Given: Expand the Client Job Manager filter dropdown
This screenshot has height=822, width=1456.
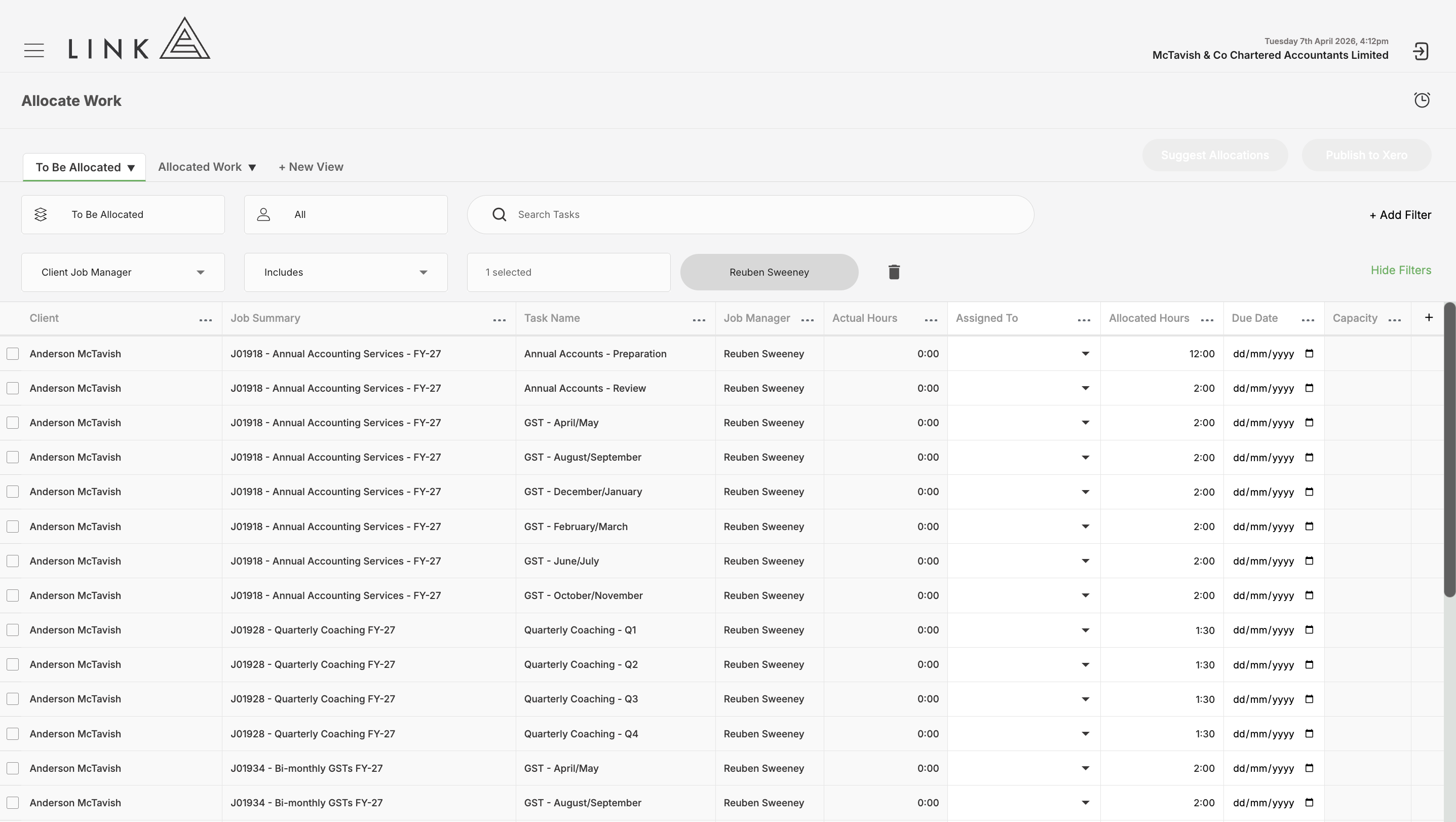Looking at the screenshot, I should [x=123, y=273].
